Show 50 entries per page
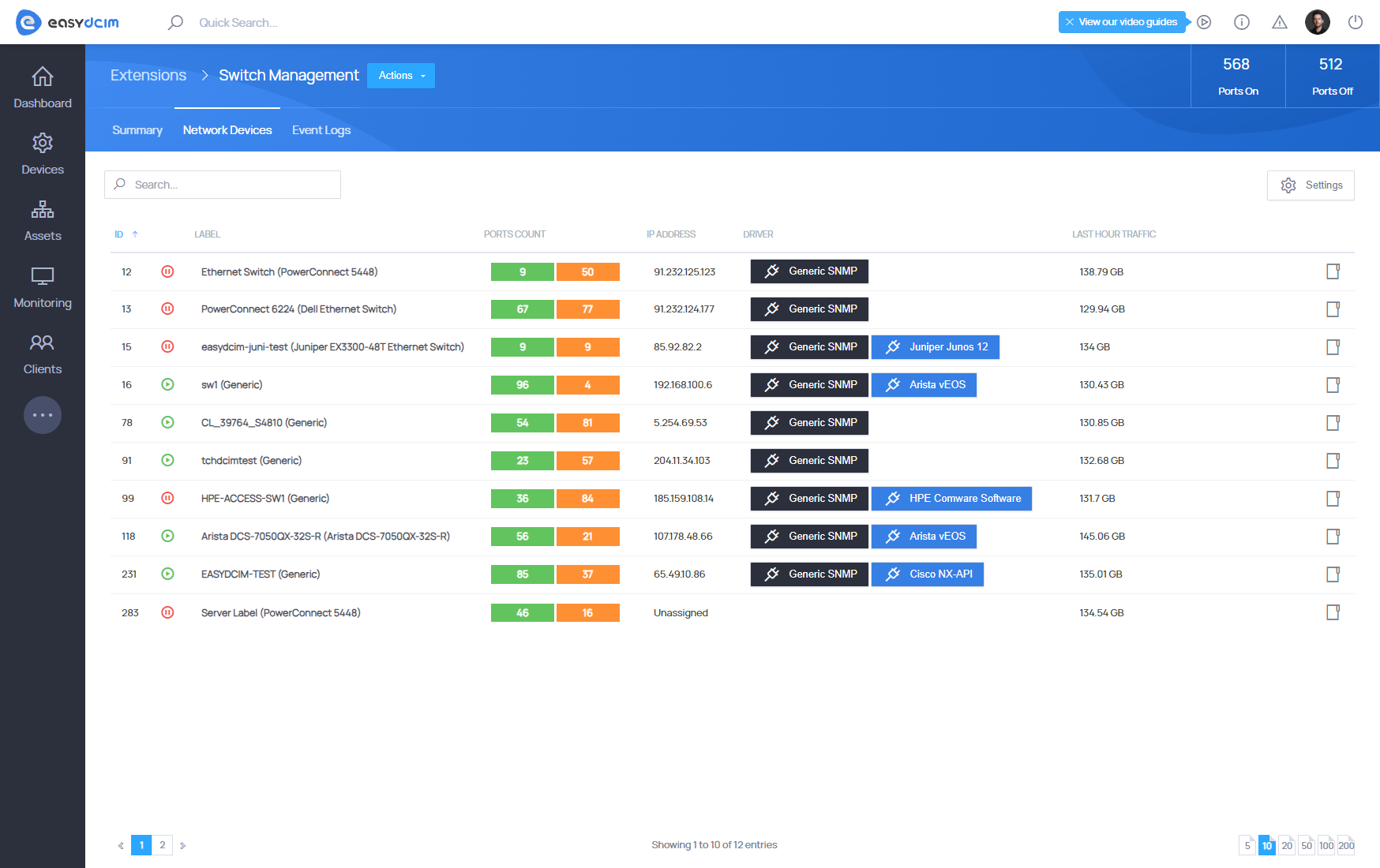The height and width of the screenshot is (868, 1380). pyautogui.click(x=1307, y=845)
